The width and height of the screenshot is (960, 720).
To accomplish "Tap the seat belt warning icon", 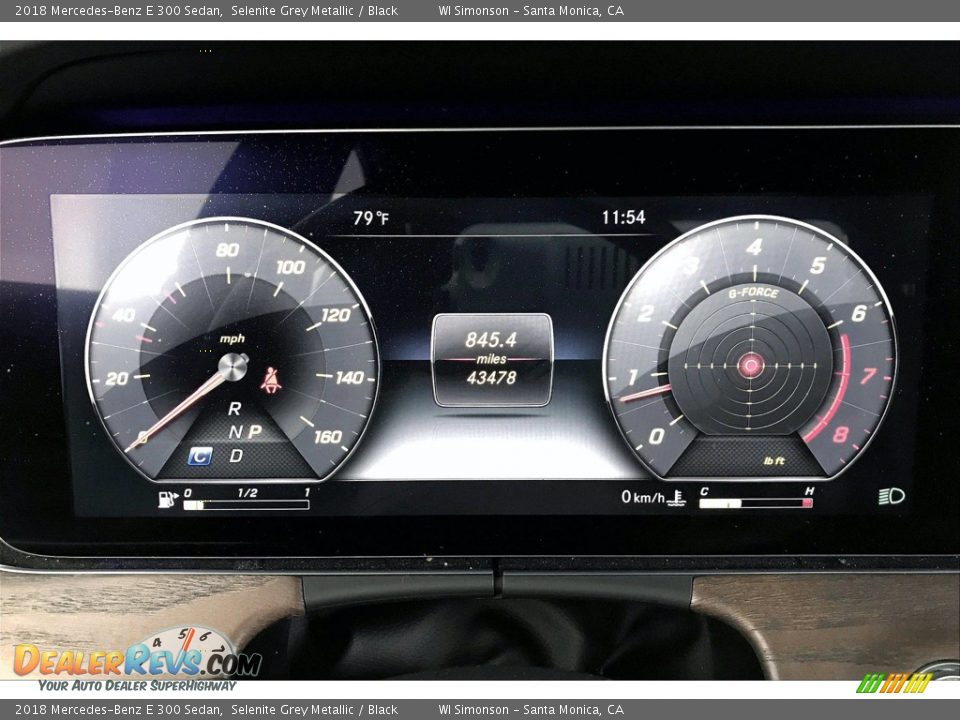I will (x=270, y=380).
